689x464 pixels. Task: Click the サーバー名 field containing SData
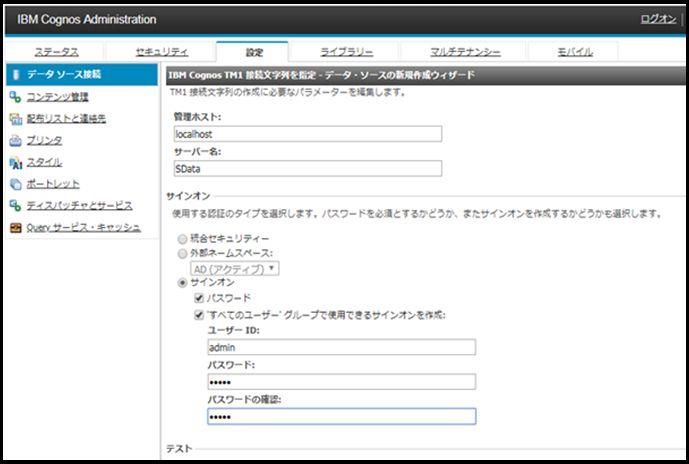click(x=308, y=169)
